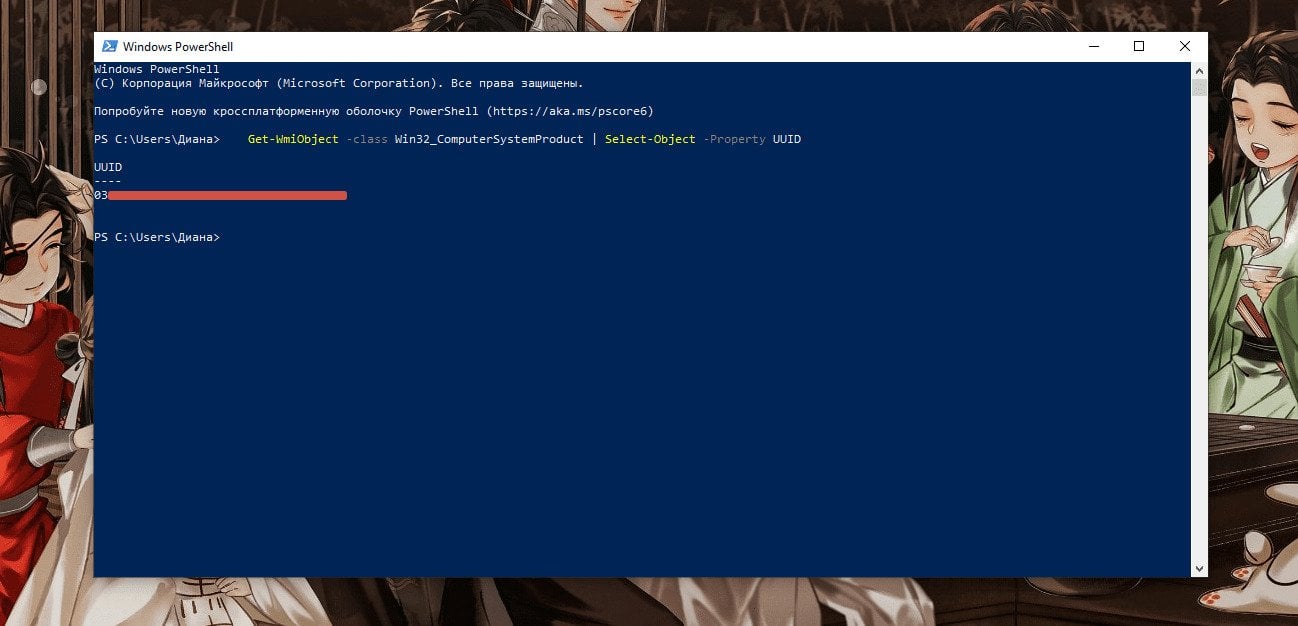Click the Select-Object cmdlet text
Screen dimensions: 1298x626
(650, 139)
